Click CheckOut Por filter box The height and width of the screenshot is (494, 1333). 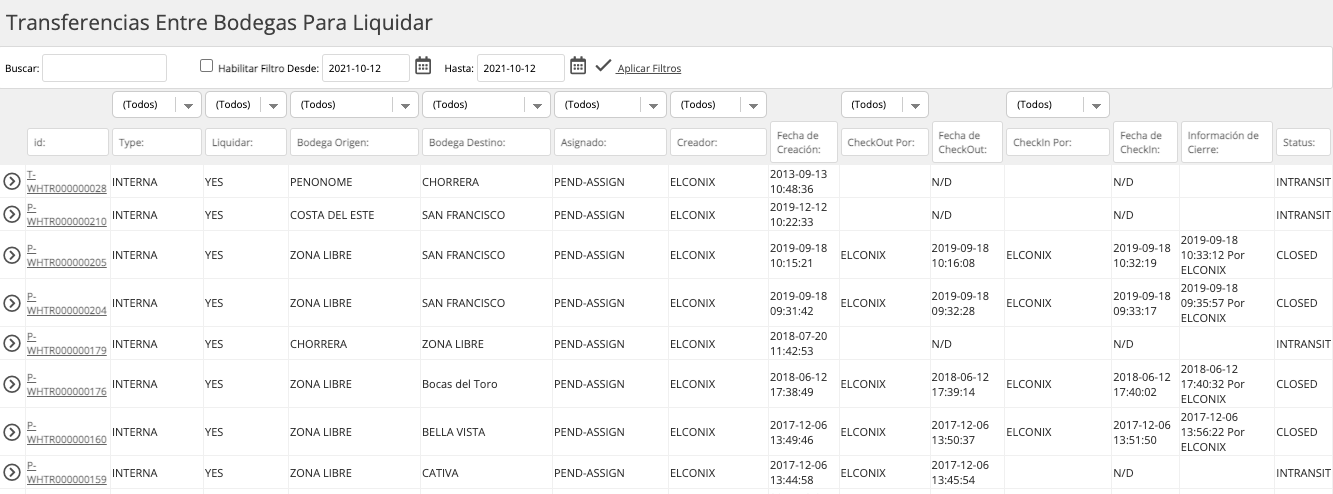pyautogui.click(x=885, y=142)
